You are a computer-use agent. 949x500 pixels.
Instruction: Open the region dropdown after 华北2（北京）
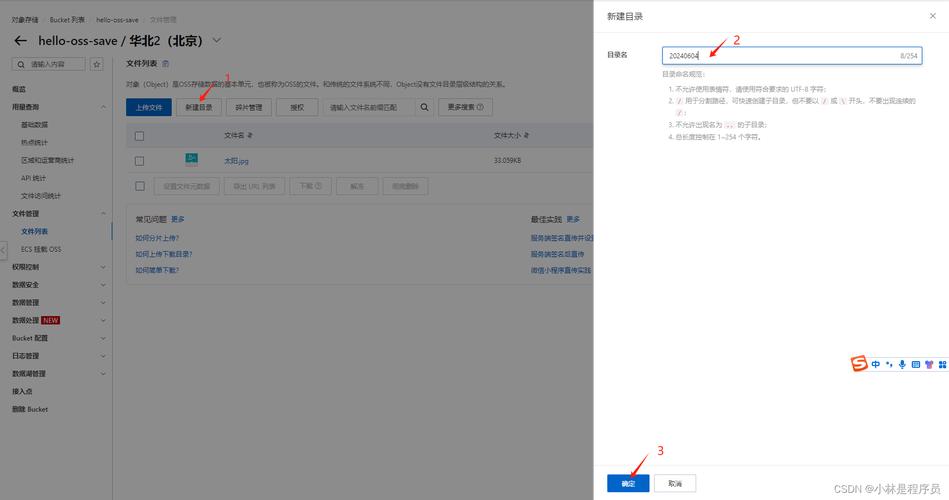point(217,41)
